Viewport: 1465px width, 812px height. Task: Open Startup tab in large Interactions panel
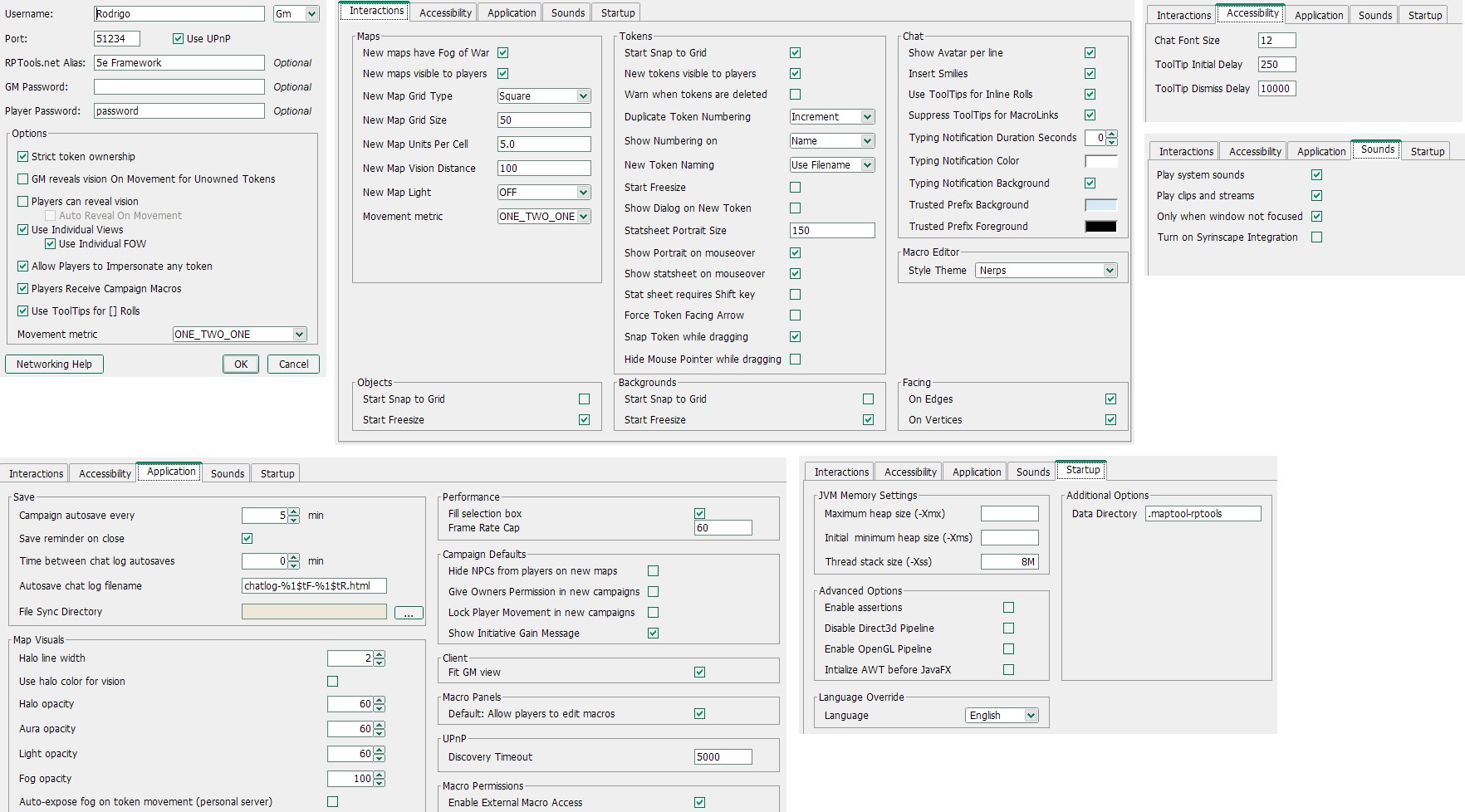click(x=618, y=13)
